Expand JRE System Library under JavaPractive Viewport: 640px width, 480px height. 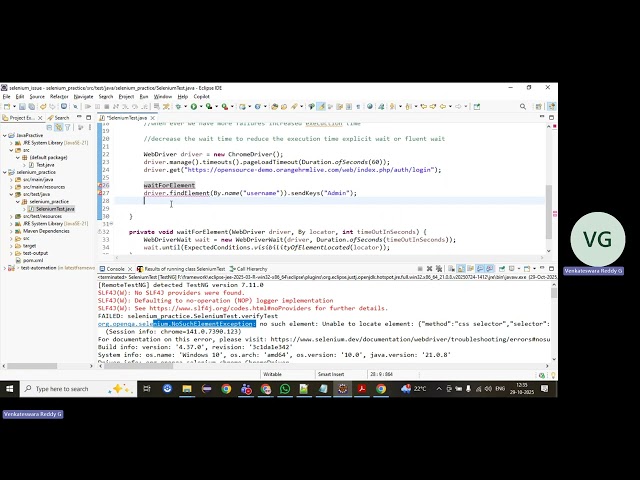11,143
